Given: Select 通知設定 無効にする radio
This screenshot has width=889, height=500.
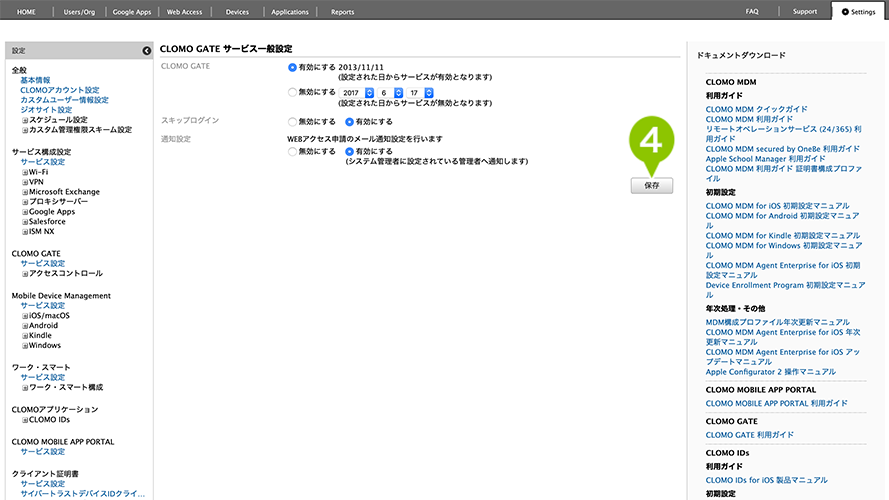Looking at the screenshot, I should pyautogui.click(x=292, y=151).
